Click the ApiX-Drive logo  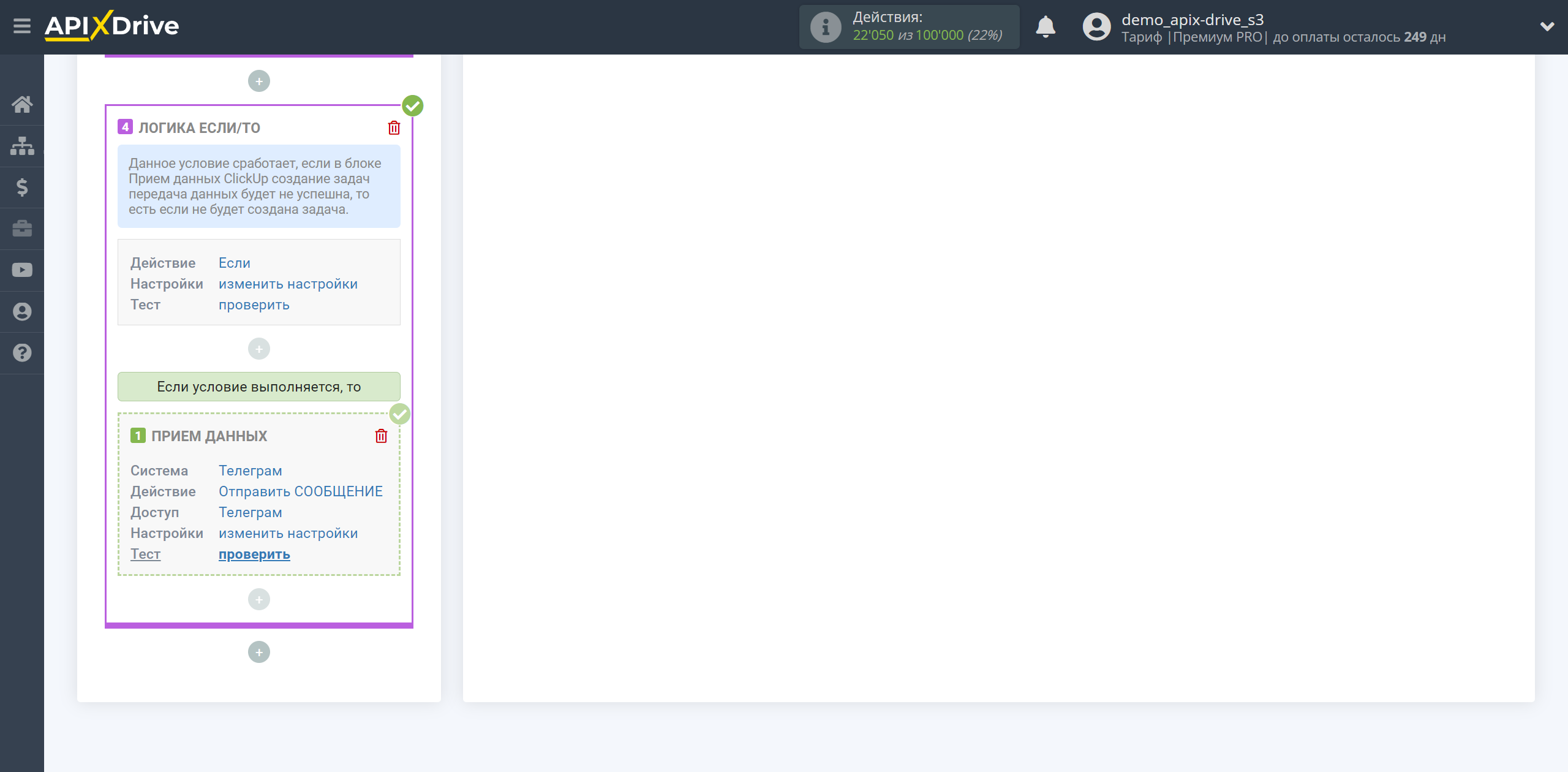(x=112, y=26)
